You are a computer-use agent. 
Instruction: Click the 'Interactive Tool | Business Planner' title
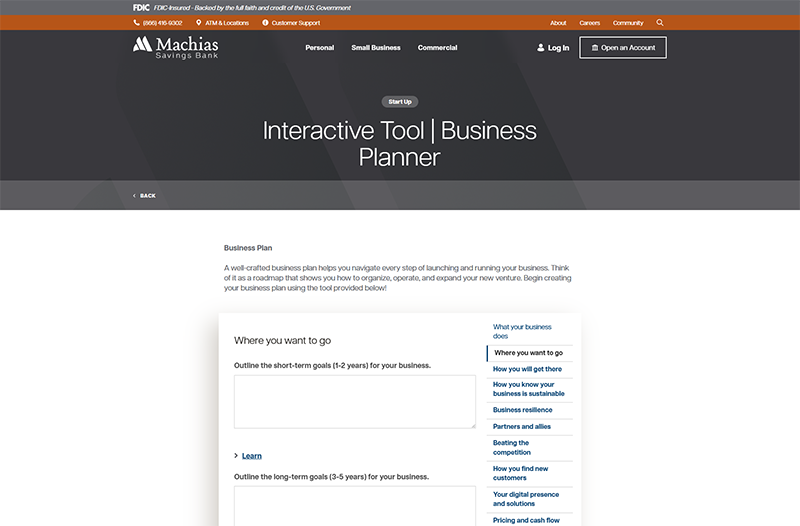tap(399, 143)
